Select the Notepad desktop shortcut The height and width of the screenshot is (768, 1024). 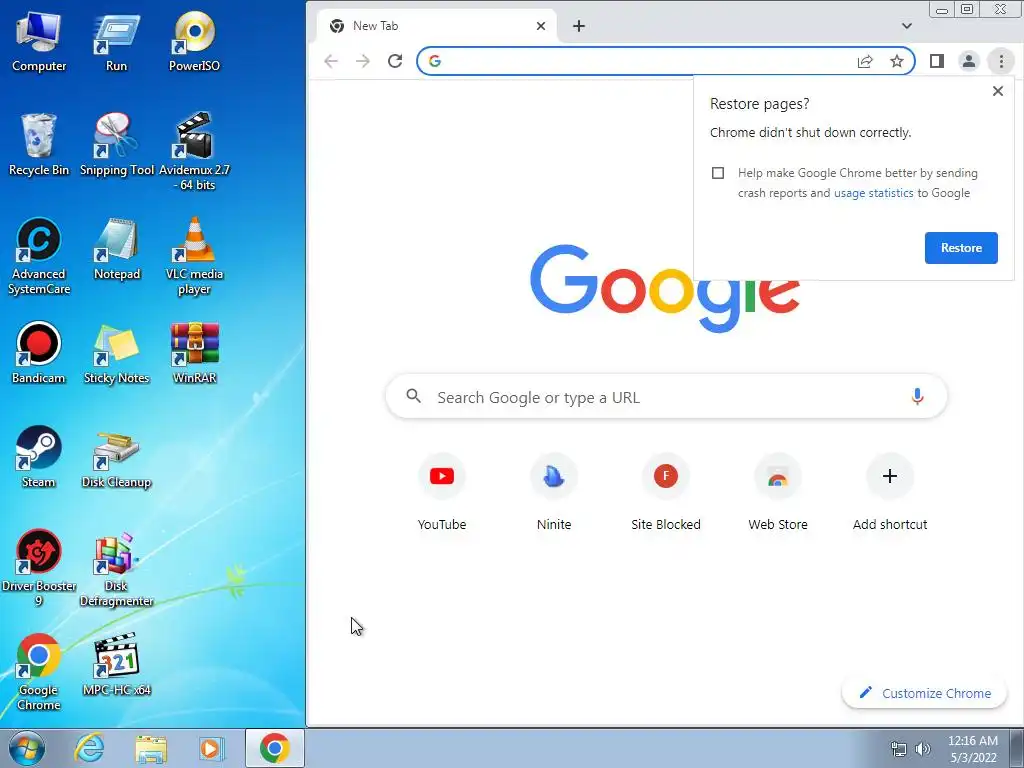(116, 249)
